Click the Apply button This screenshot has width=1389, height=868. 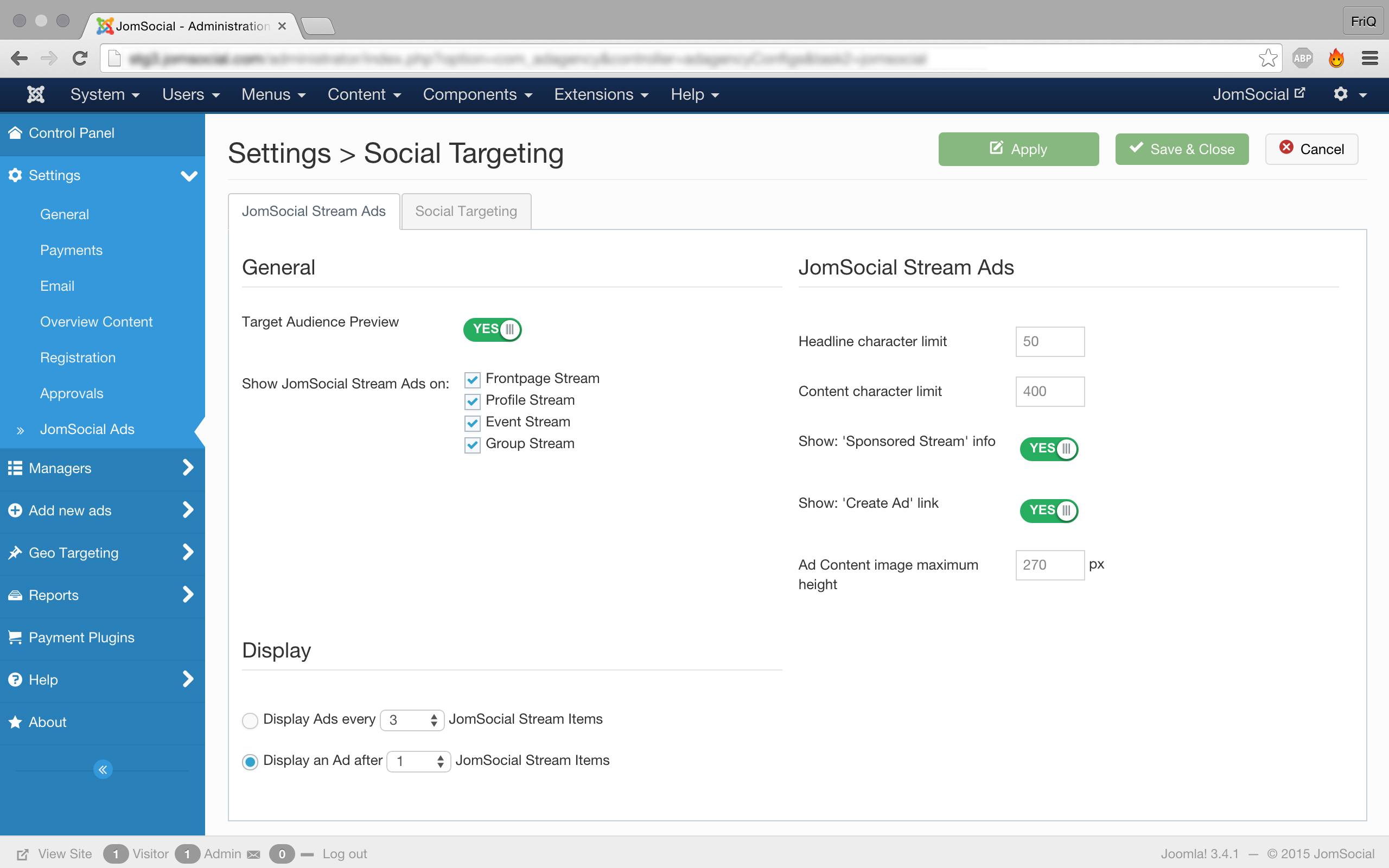coord(1018,149)
